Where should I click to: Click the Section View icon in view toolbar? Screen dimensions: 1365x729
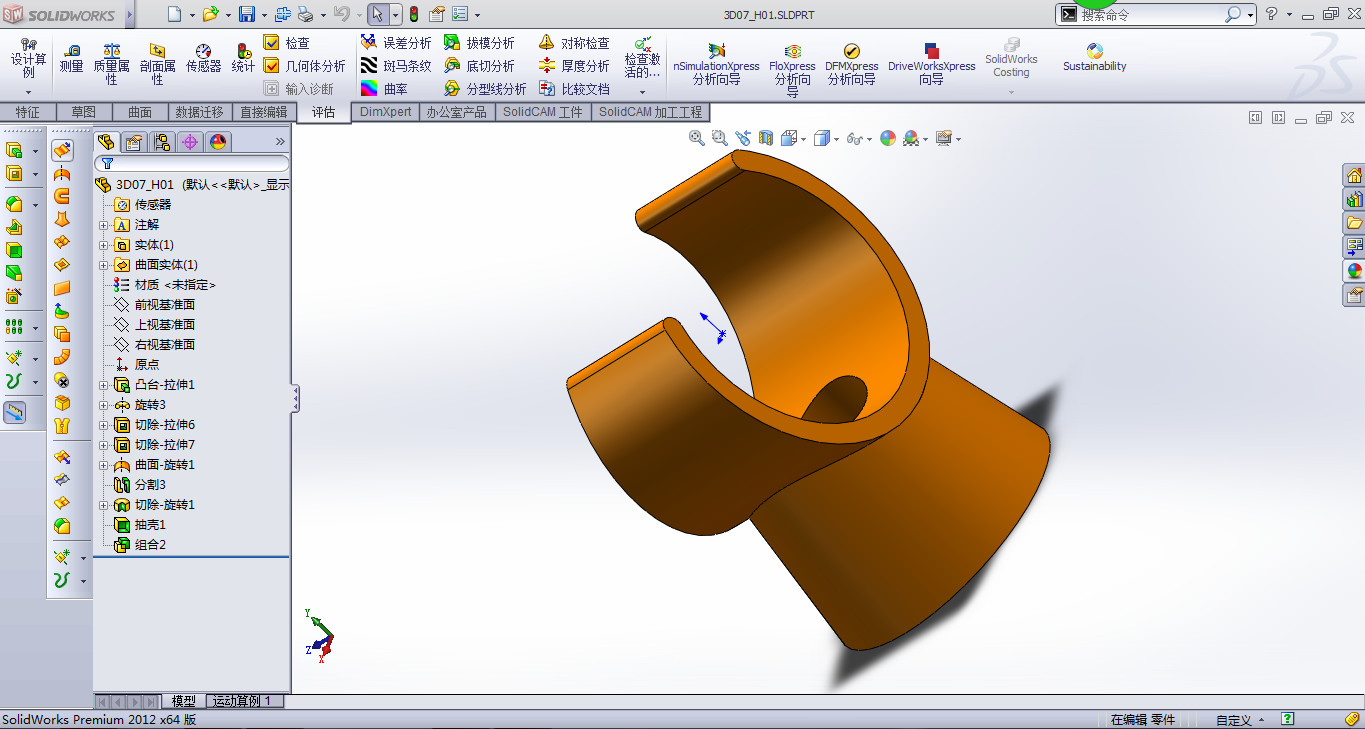tap(766, 138)
